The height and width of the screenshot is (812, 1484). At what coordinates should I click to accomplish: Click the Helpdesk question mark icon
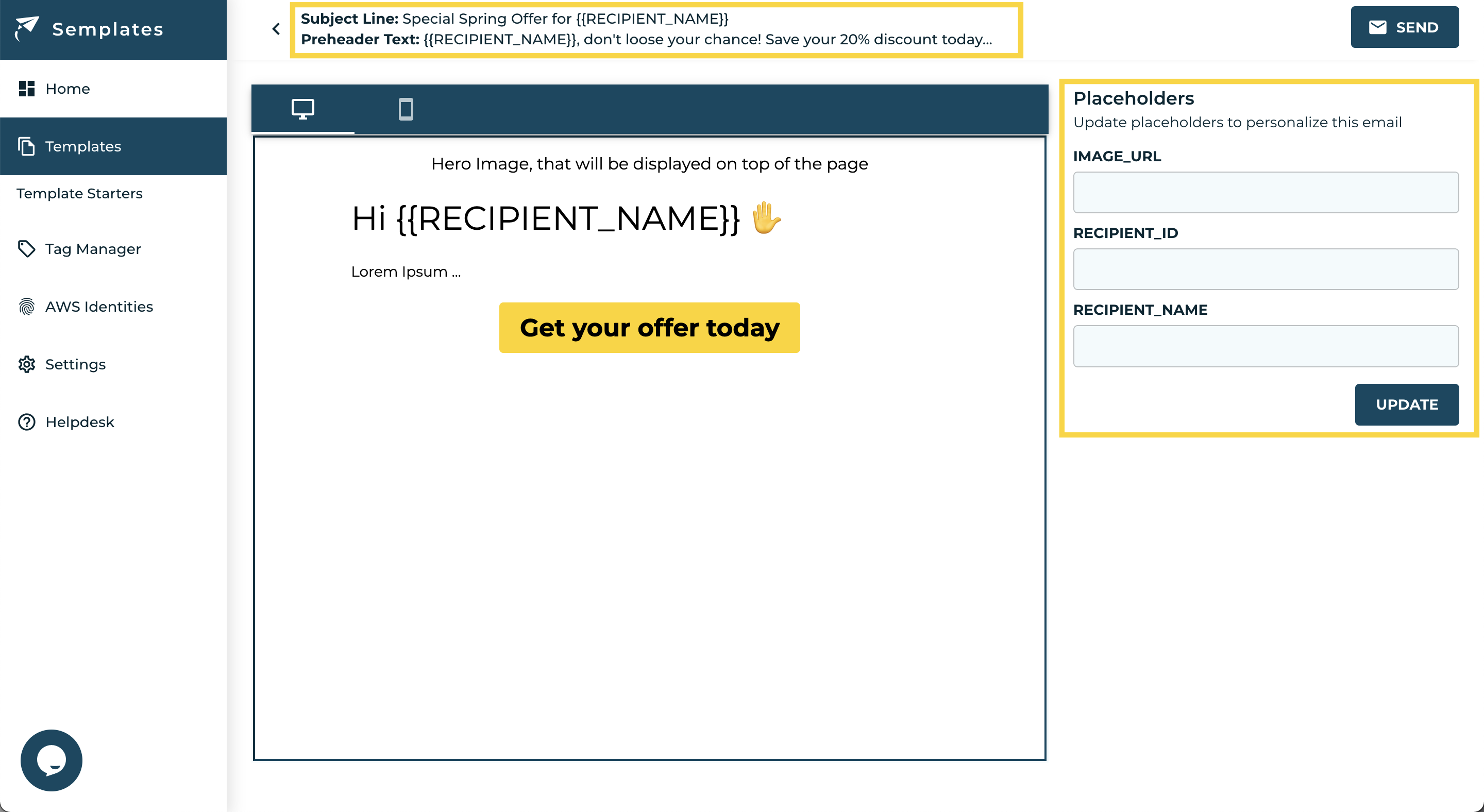26,421
